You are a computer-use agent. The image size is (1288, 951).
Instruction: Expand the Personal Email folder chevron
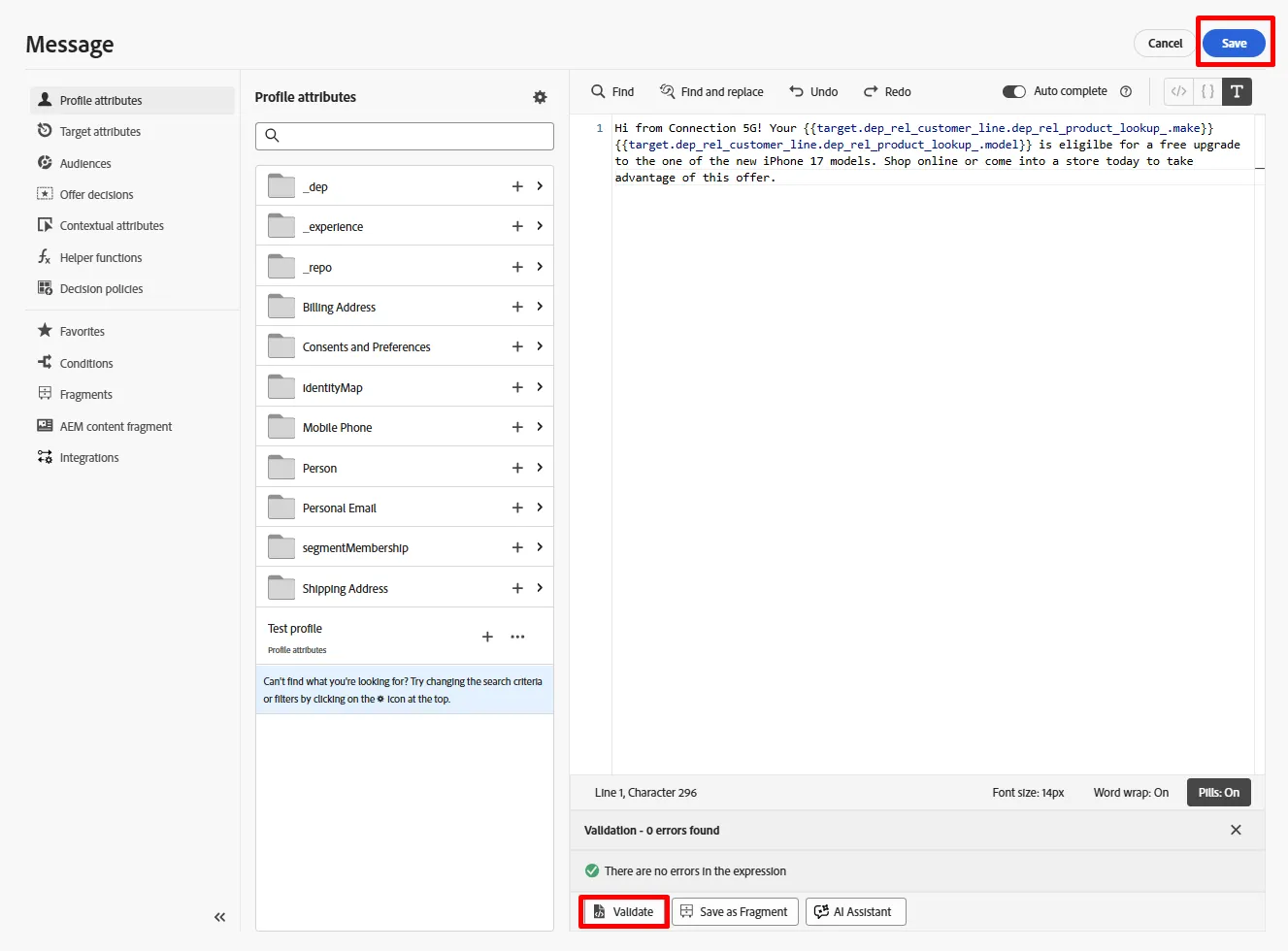[x=540, y=508]
